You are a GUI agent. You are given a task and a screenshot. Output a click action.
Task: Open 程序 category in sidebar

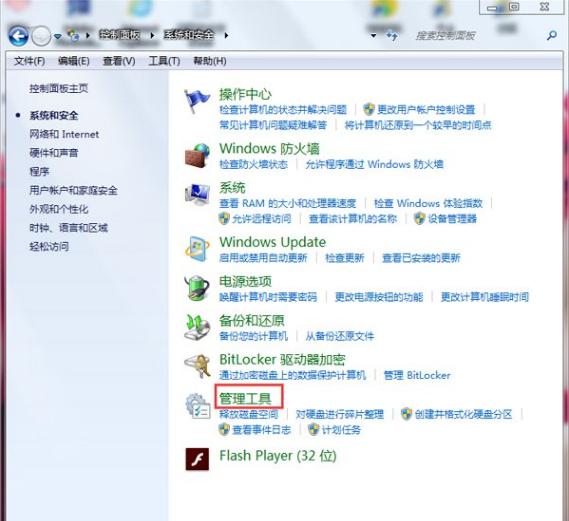(x=39, y=171)
